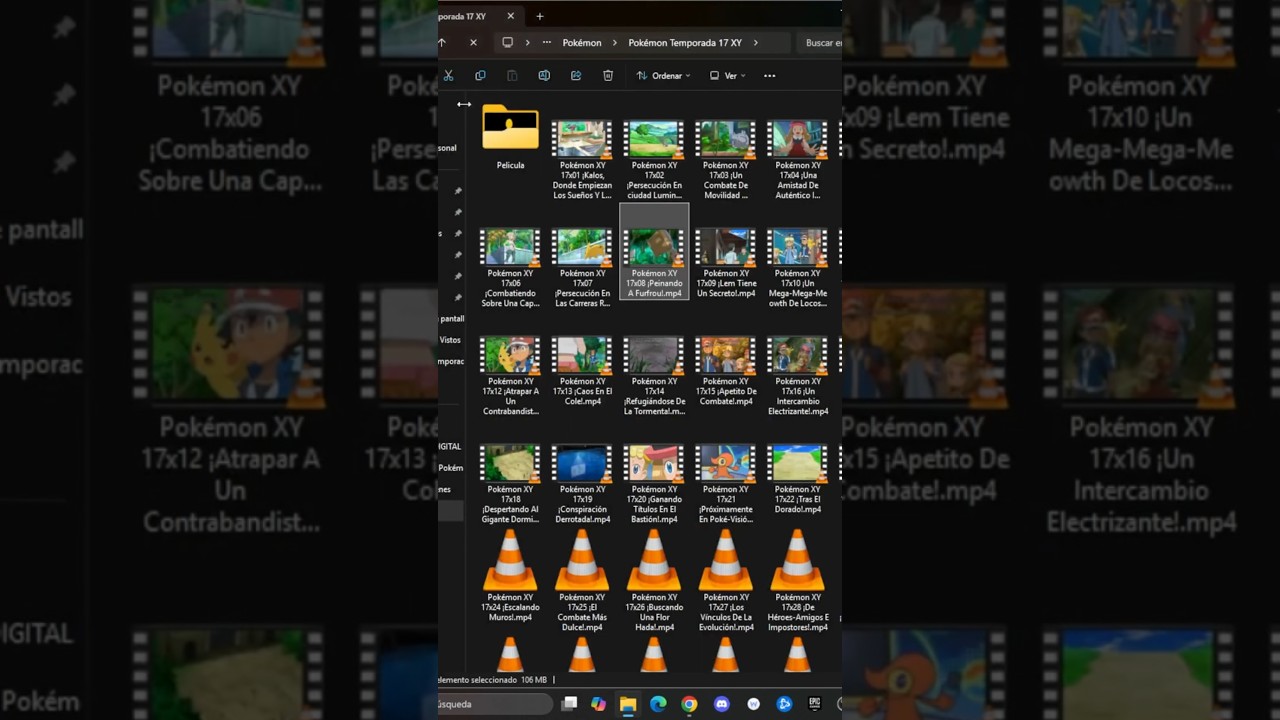Close the Temporada 17 XY tab
The image size is (1280, 720).
(510, 16)
